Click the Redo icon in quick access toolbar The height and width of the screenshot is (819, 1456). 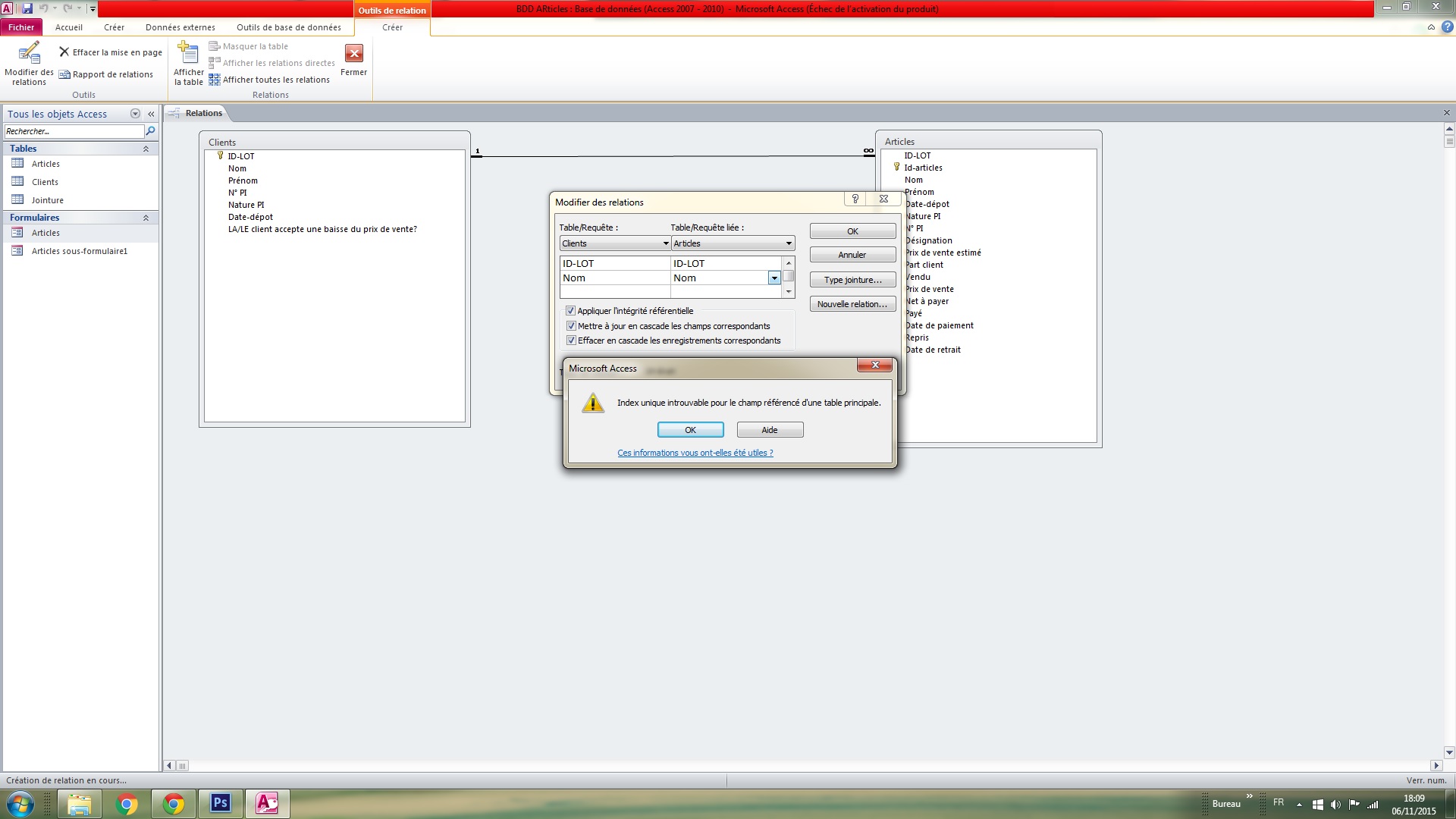coord(67,8)
